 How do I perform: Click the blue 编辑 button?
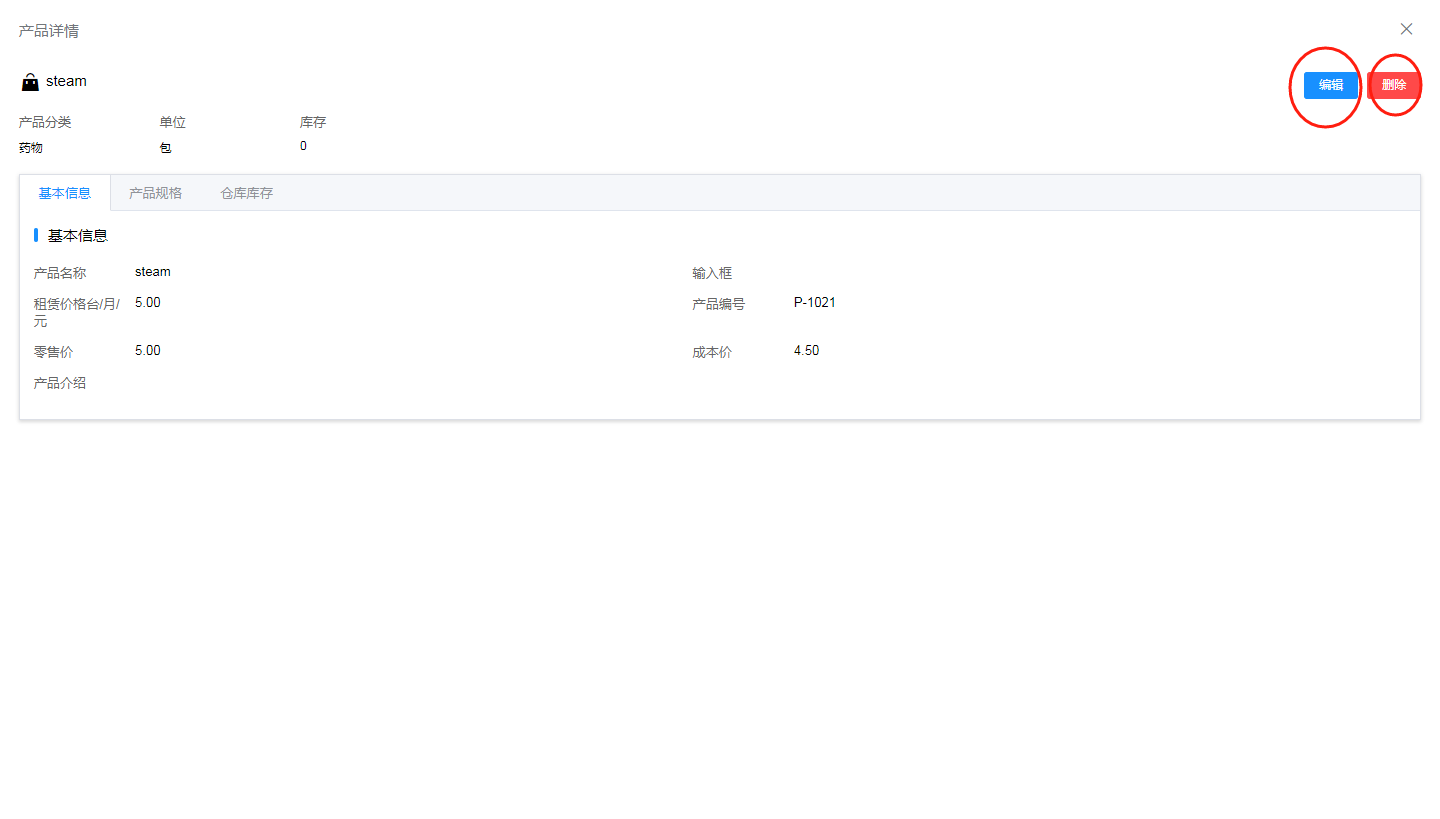pos(1330,85)
